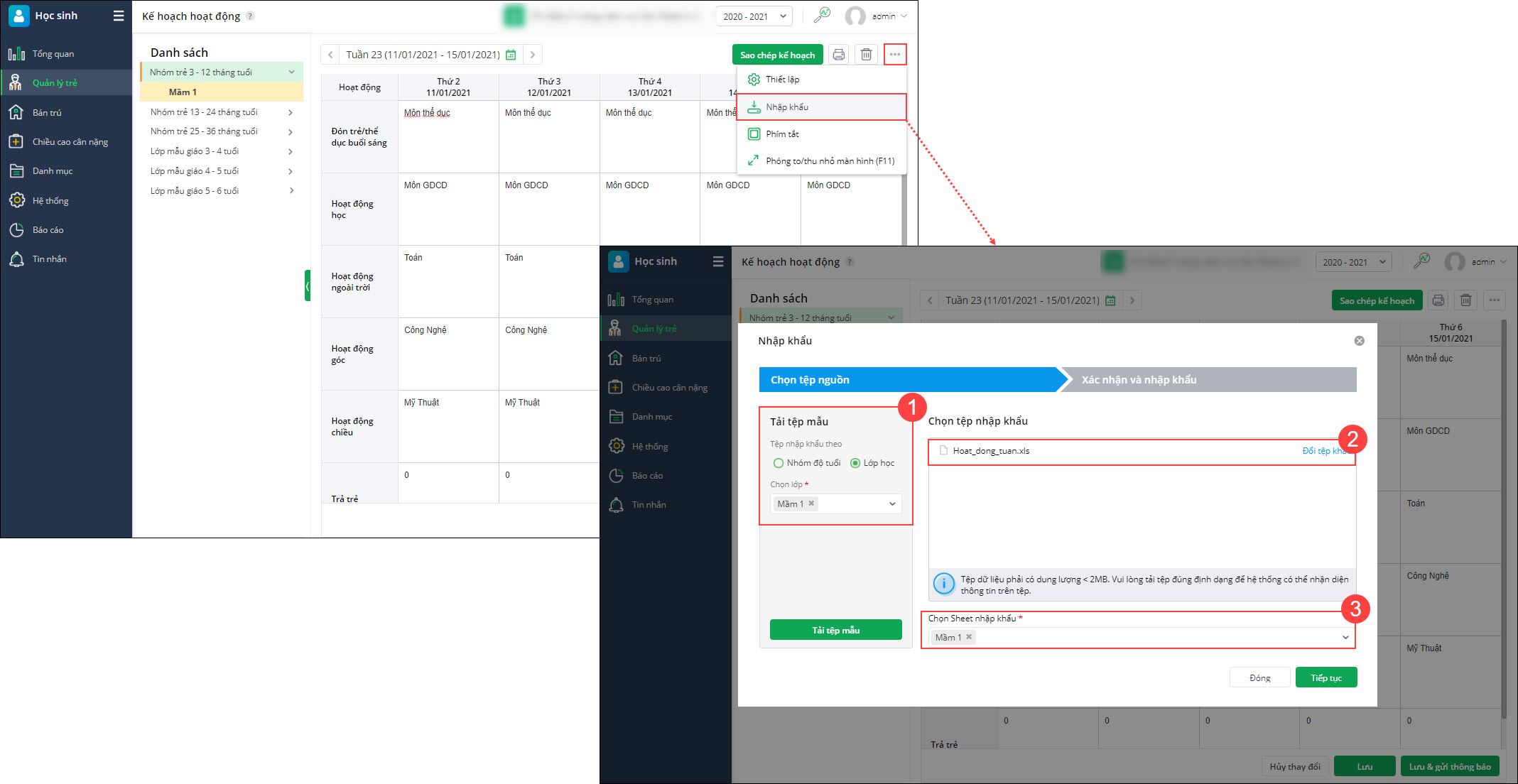Click the calendar icon beside Tuần 23
This screenshot has height=784, width=1518.
click(x=511, y=55)
